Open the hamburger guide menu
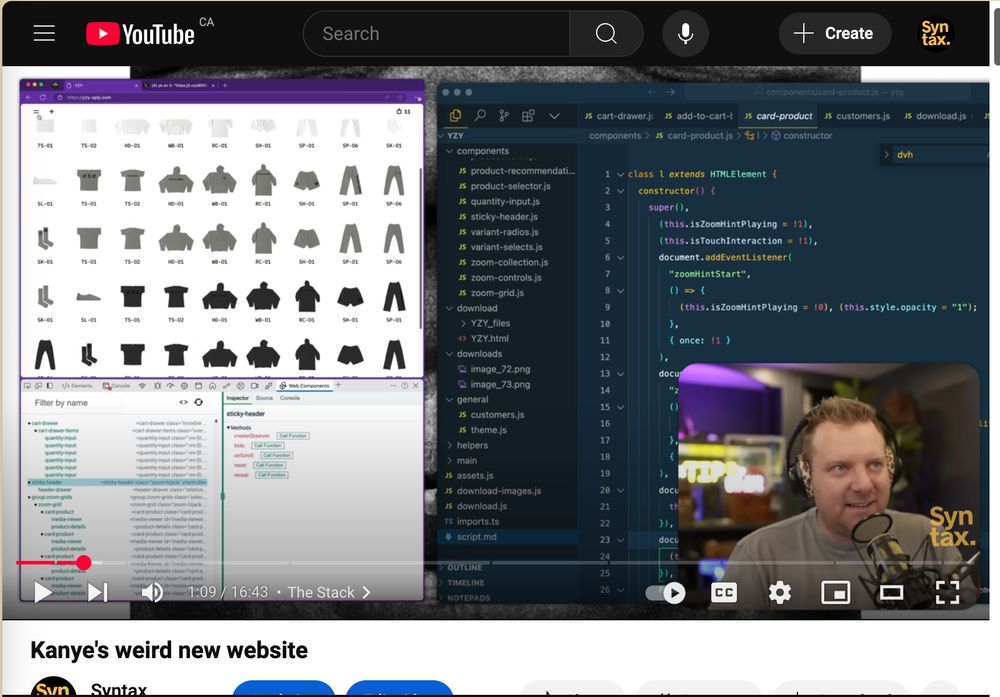Screen dimensions: 1000x697 [x=44, y=33]
